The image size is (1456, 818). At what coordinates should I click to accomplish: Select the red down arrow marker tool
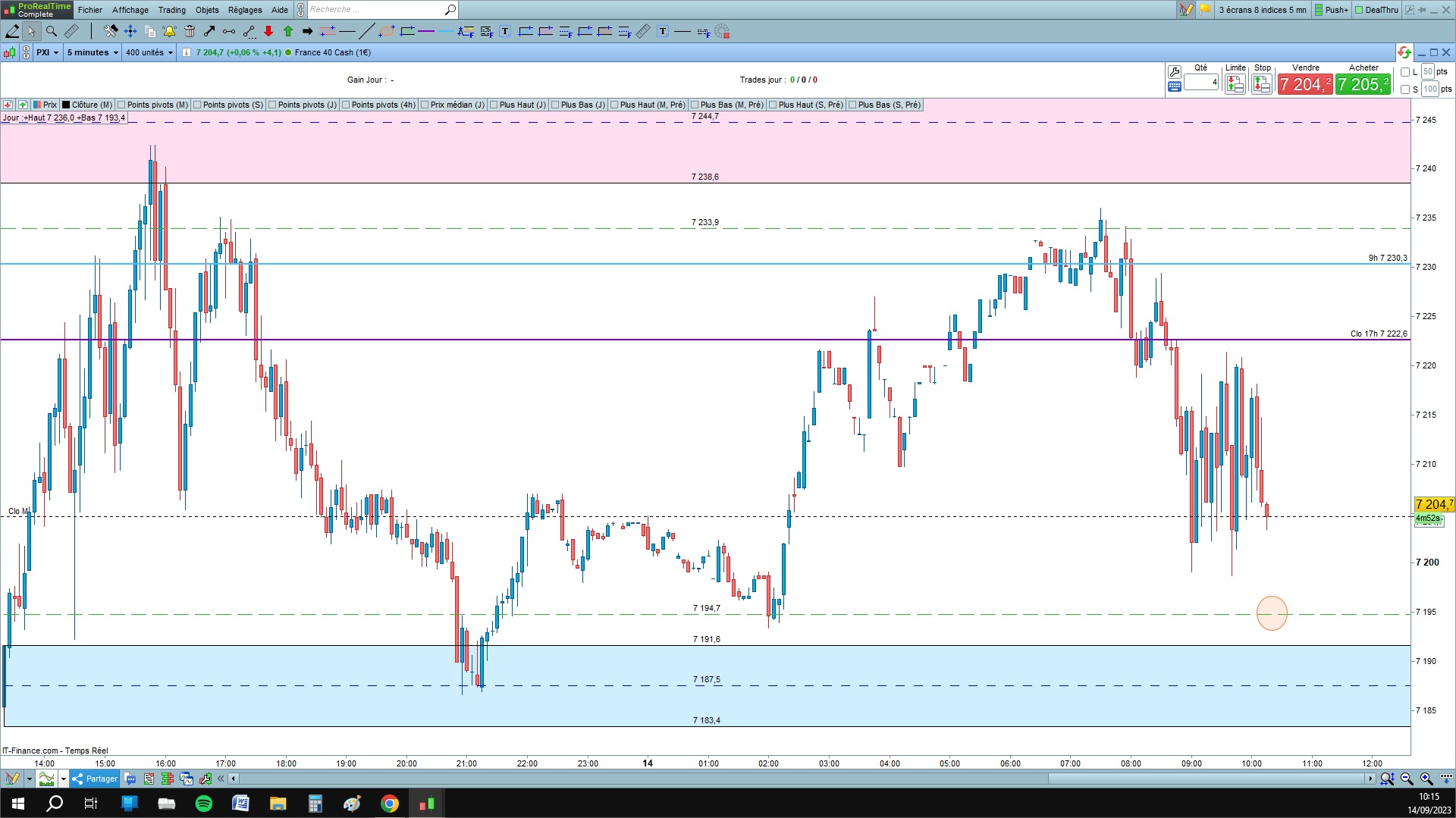tap(268, 31)
